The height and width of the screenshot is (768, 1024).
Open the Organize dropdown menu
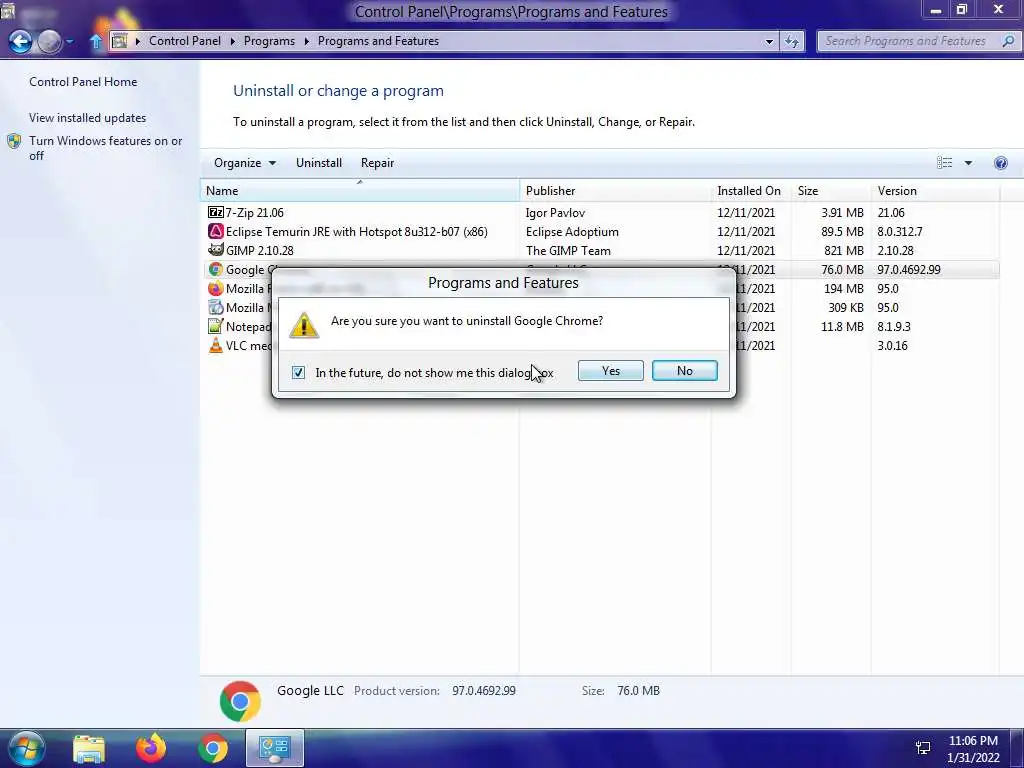coord(245,163)
